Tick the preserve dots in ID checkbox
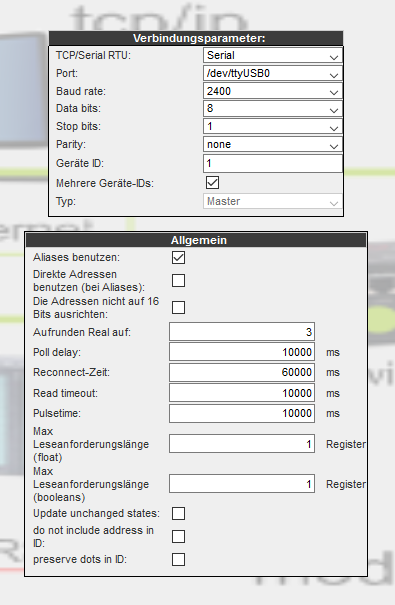Screen dimensions: 395x605 coord(179,559)
